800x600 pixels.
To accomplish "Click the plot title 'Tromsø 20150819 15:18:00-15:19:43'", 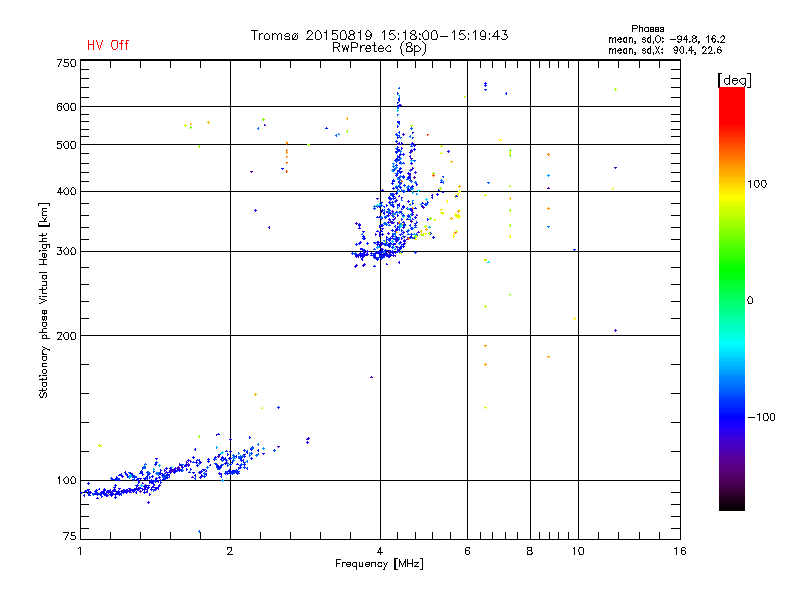I will click(379, 35).
